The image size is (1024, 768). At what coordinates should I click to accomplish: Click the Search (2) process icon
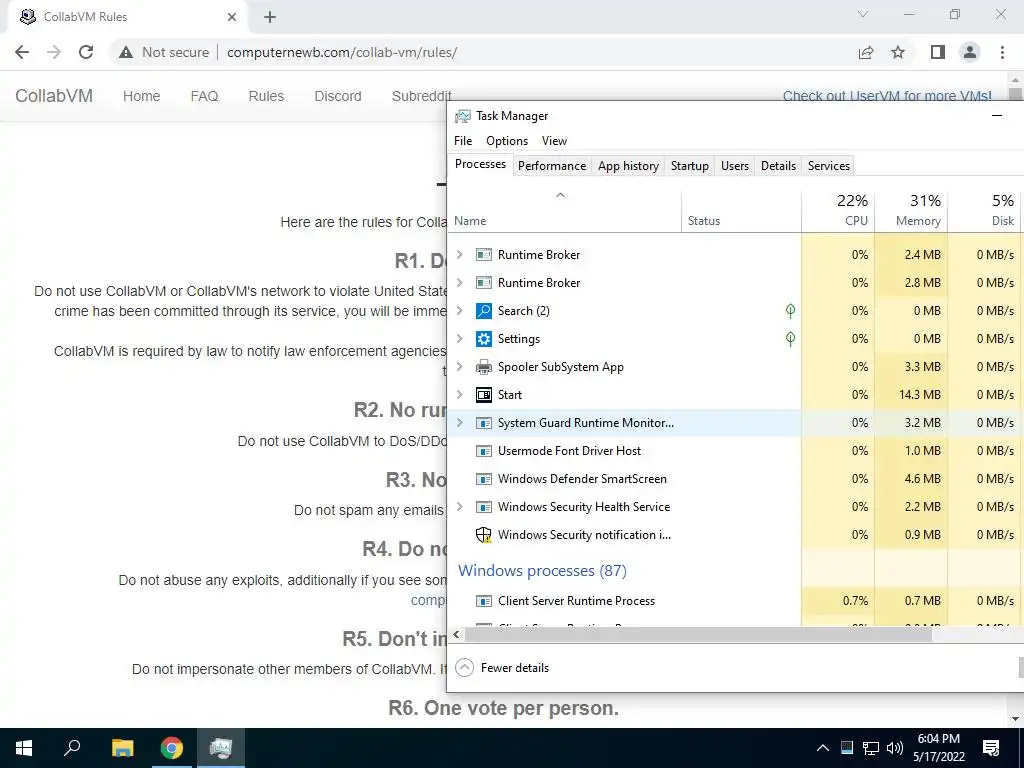pyautogui.click(x=483, y=311)
